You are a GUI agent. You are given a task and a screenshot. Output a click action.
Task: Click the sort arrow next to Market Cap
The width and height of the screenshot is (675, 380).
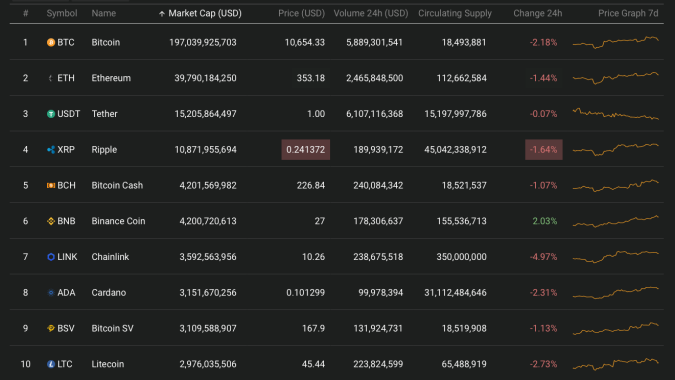coord(162,14)
